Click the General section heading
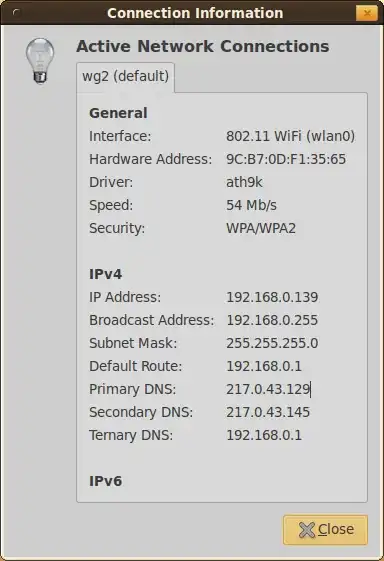Viewport: 384px width, 561px height. click(118, 113)
